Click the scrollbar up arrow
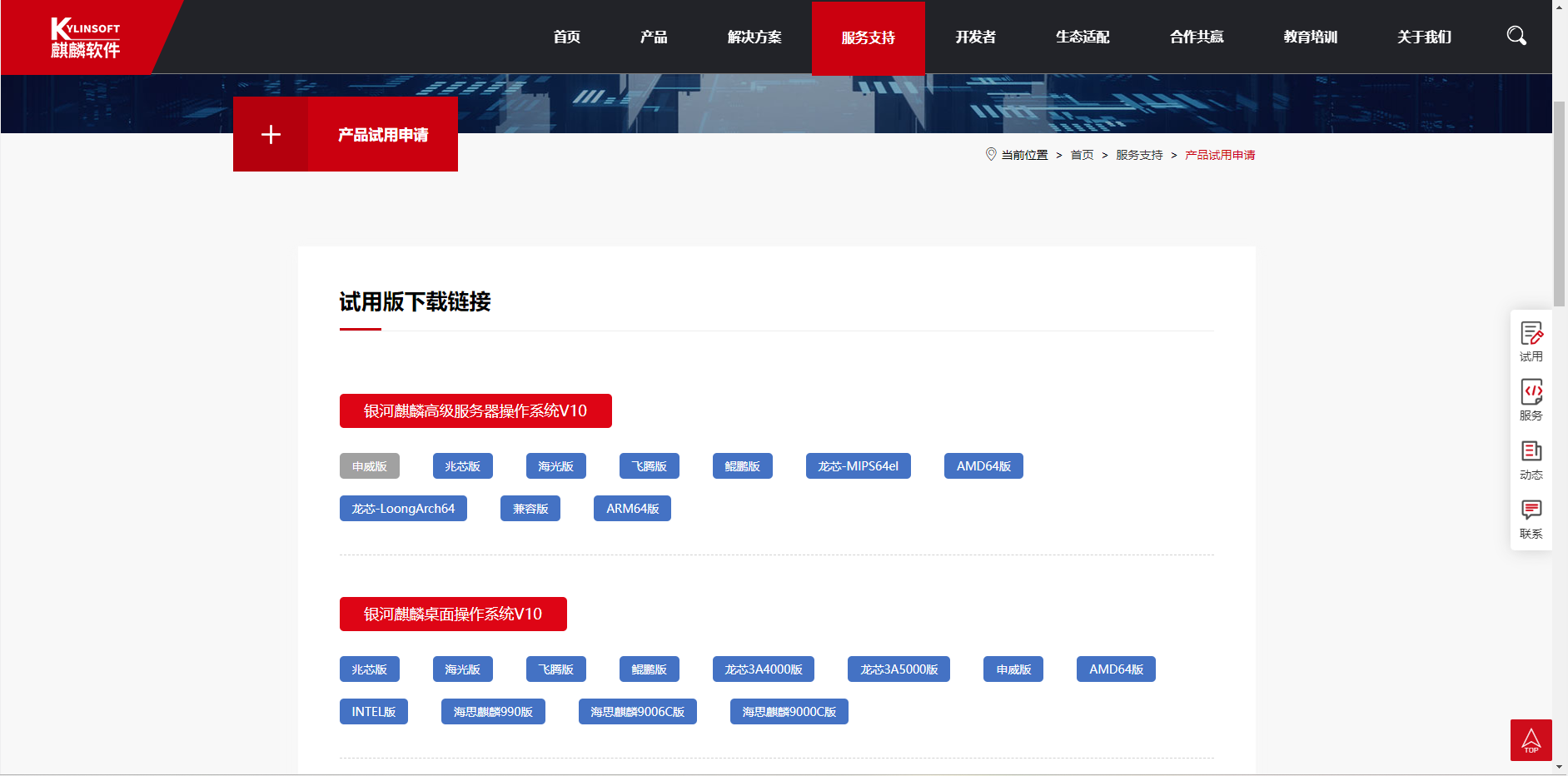This screenshot has height=776, width=1568. [1560, 7]
